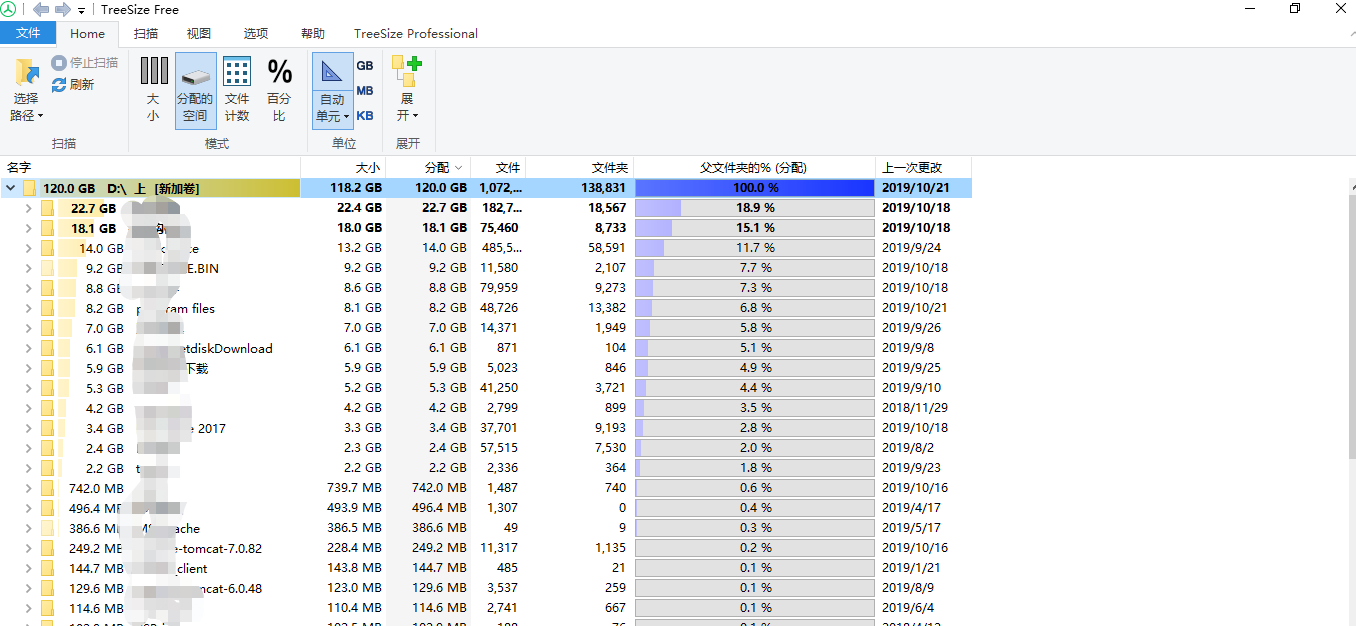1356x626 pixels.
Task: Click folder icon of 8.8 GB row
Action: pos(47,288)
